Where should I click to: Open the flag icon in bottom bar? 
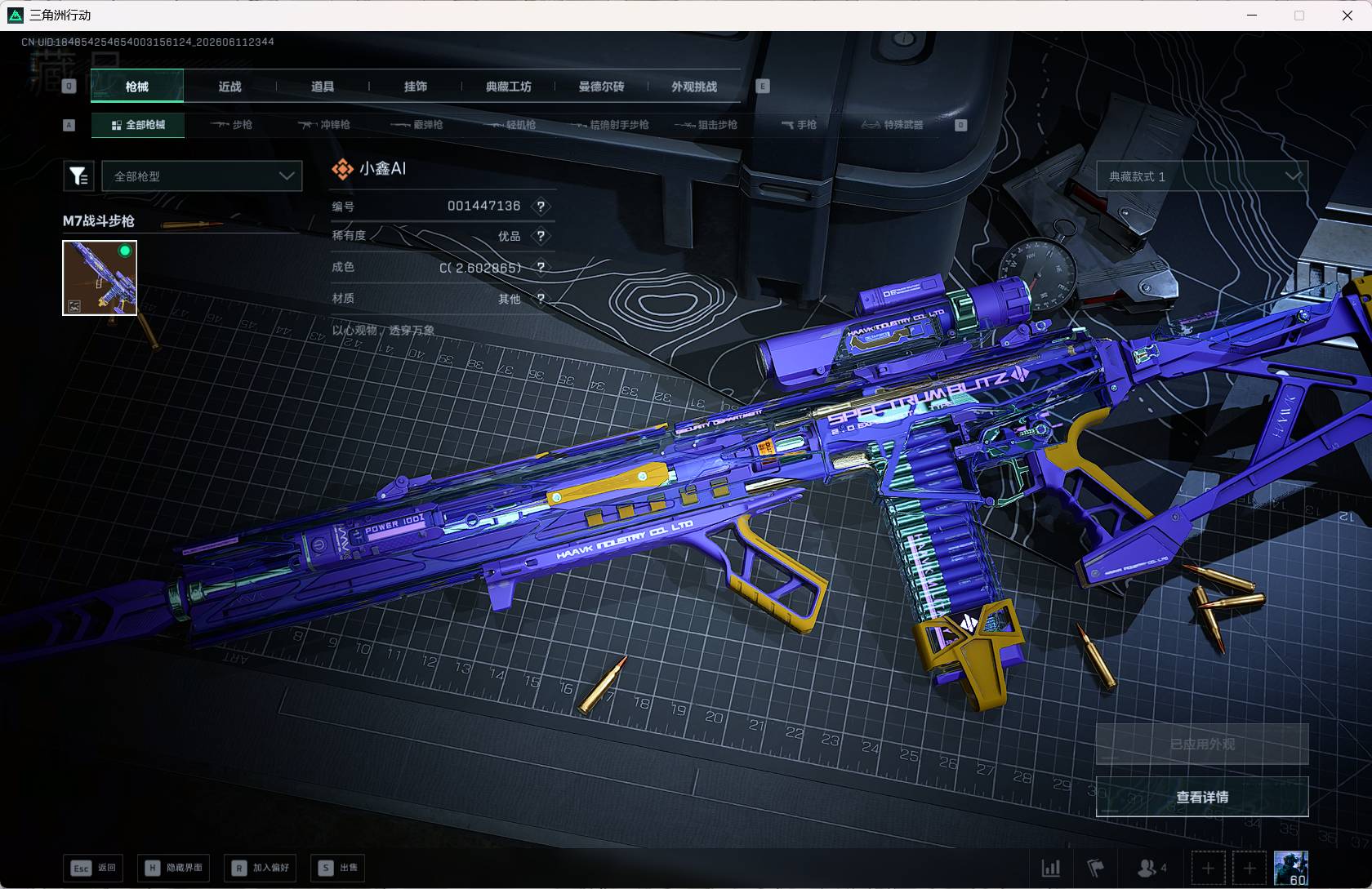1095,867
